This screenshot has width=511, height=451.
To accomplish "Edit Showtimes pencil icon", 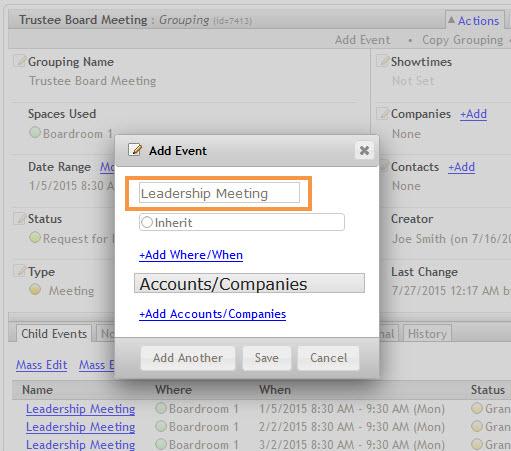I will (383, 61).
